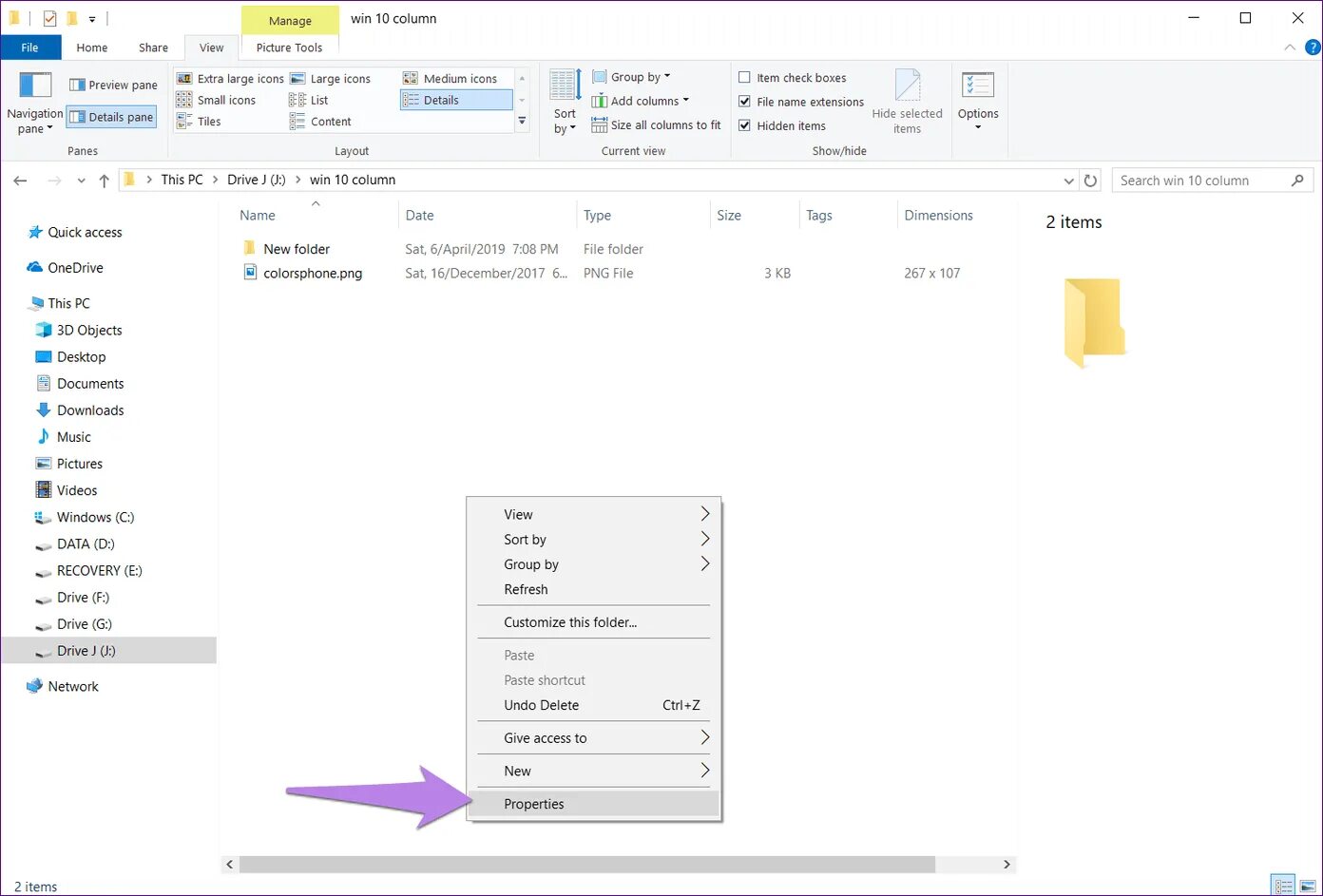1323x896 pixels.
Task: Switch to Large icons layout
Action: click(330, 79)
